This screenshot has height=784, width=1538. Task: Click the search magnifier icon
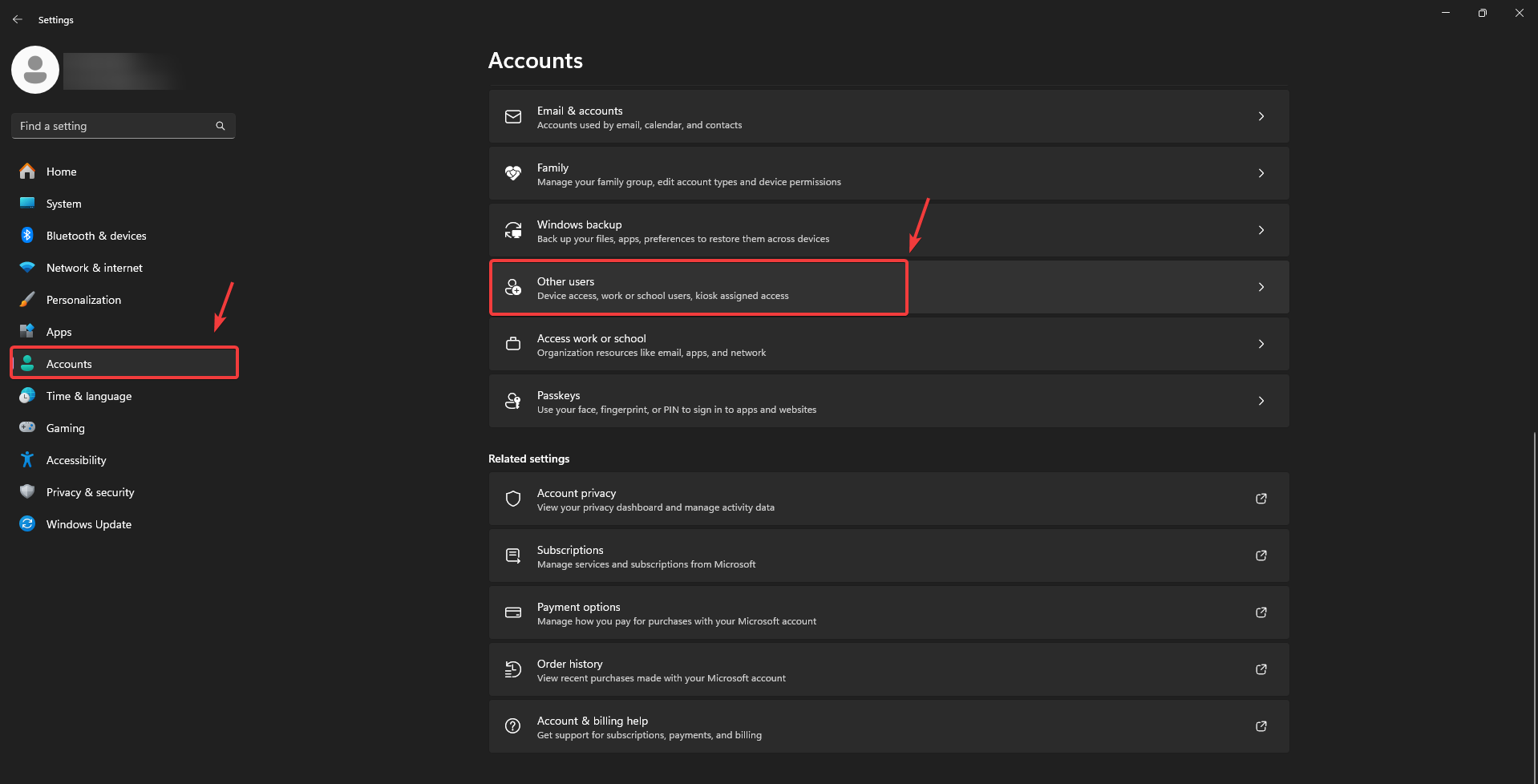click(221, 126)
